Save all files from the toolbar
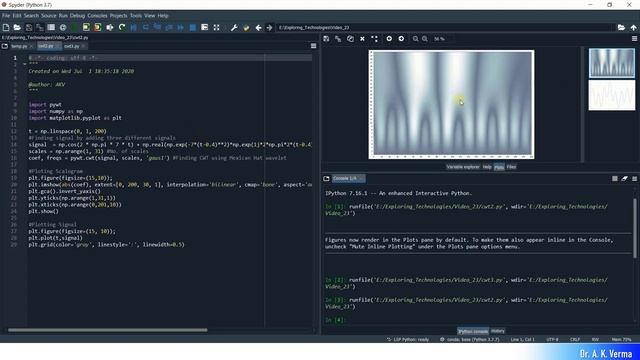The width and height of the screenshot is (640, 360). 40,27
